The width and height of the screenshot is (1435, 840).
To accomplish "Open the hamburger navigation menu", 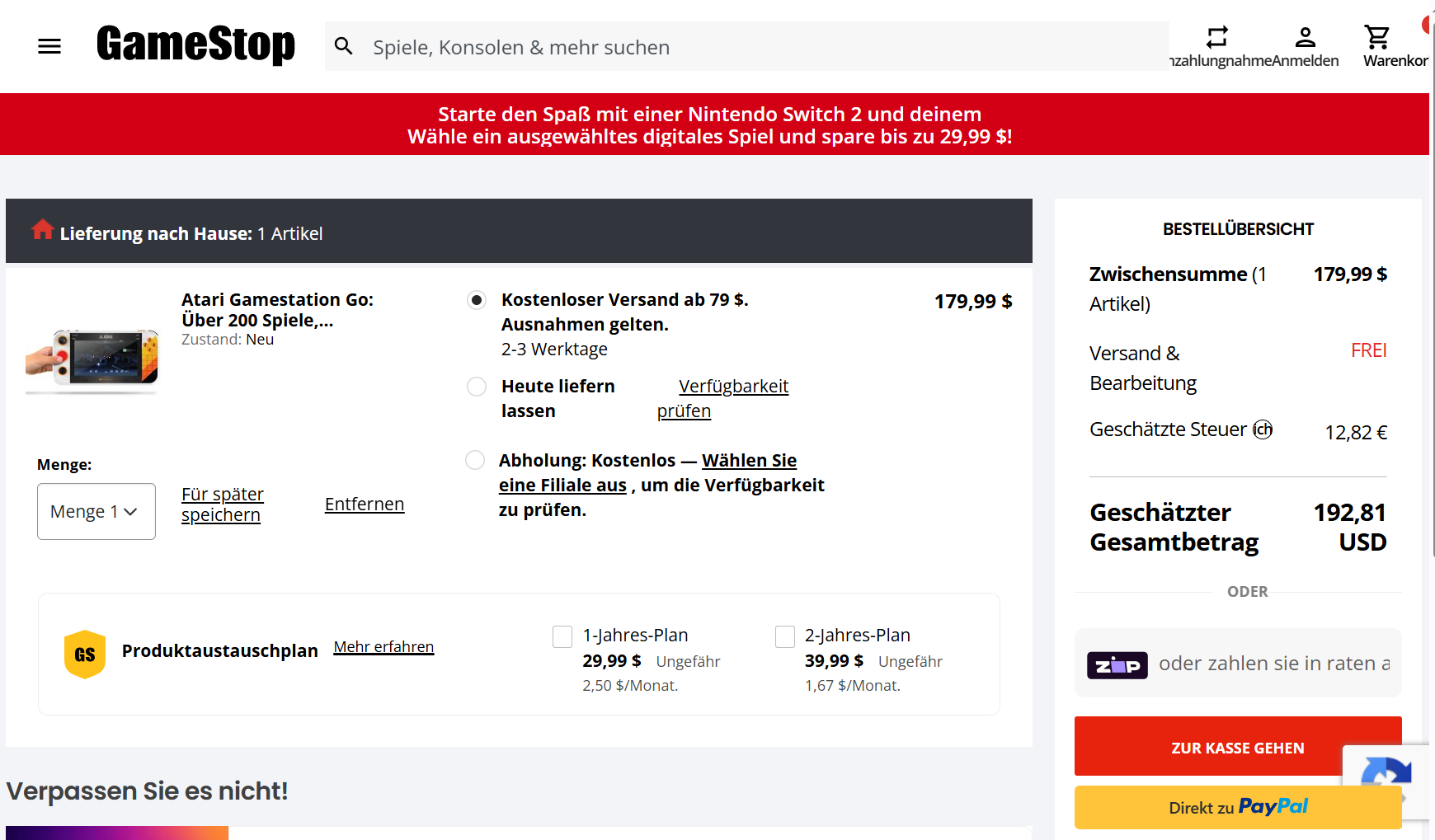I will [x=49, y=46].
